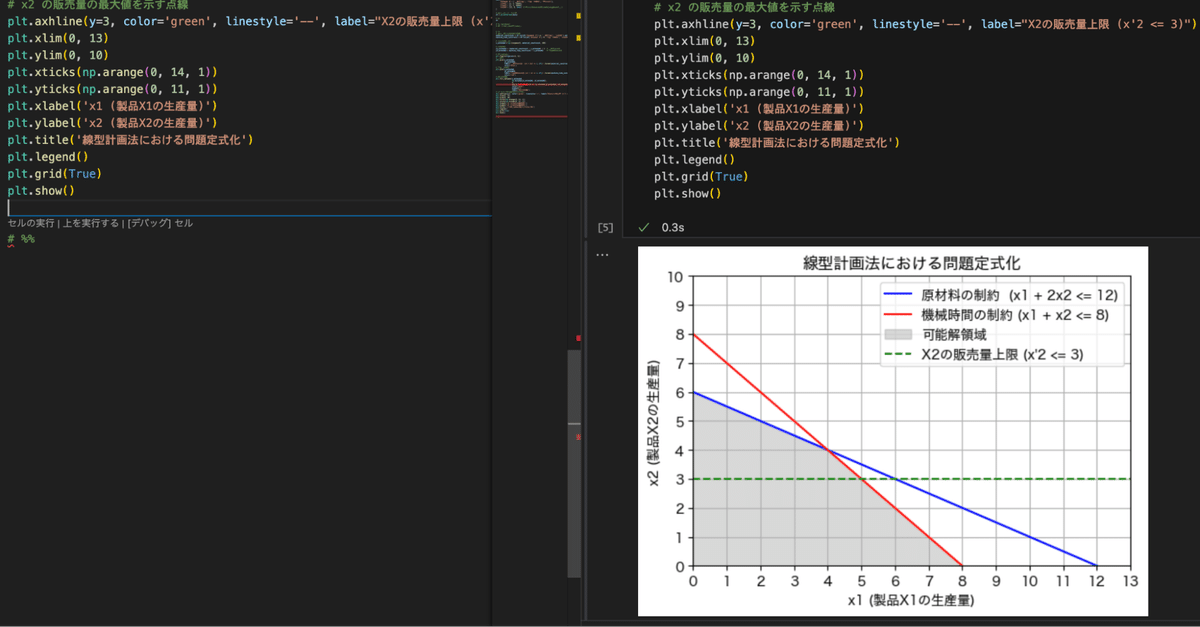Click the 0.3s execution time indicator
This screenshot has height=627, width=1200.
[x=673, y=227]
